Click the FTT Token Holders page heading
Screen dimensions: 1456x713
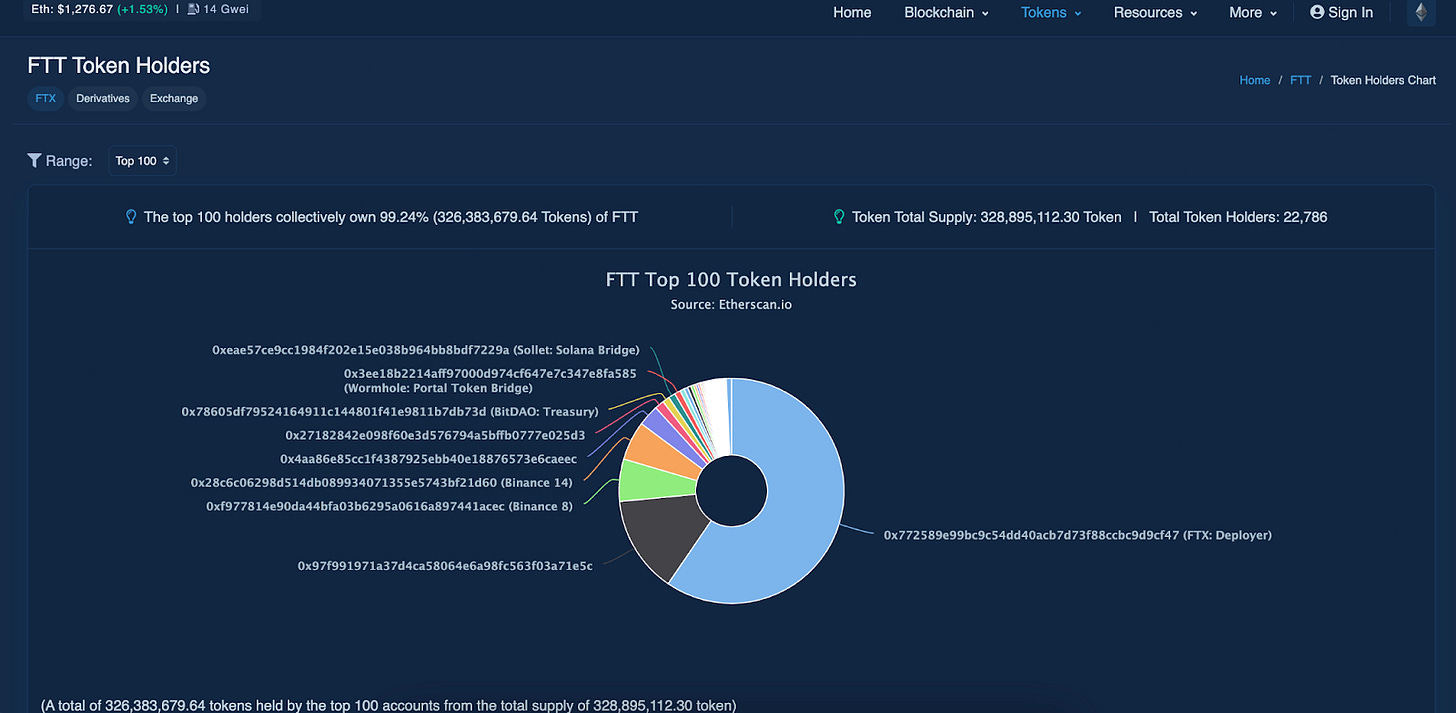(x=119, y=66)
